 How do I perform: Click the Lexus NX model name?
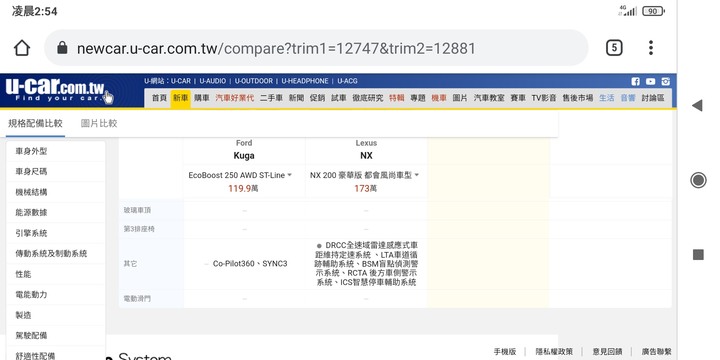pyautogui.click(x=366, y=156)
